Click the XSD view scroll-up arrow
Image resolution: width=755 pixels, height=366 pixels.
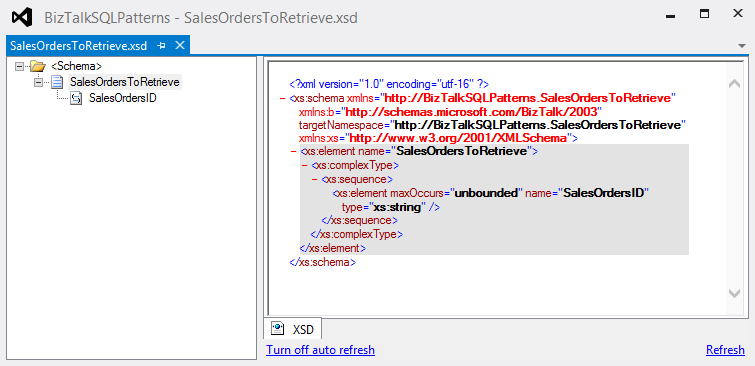tap(735, 84)
